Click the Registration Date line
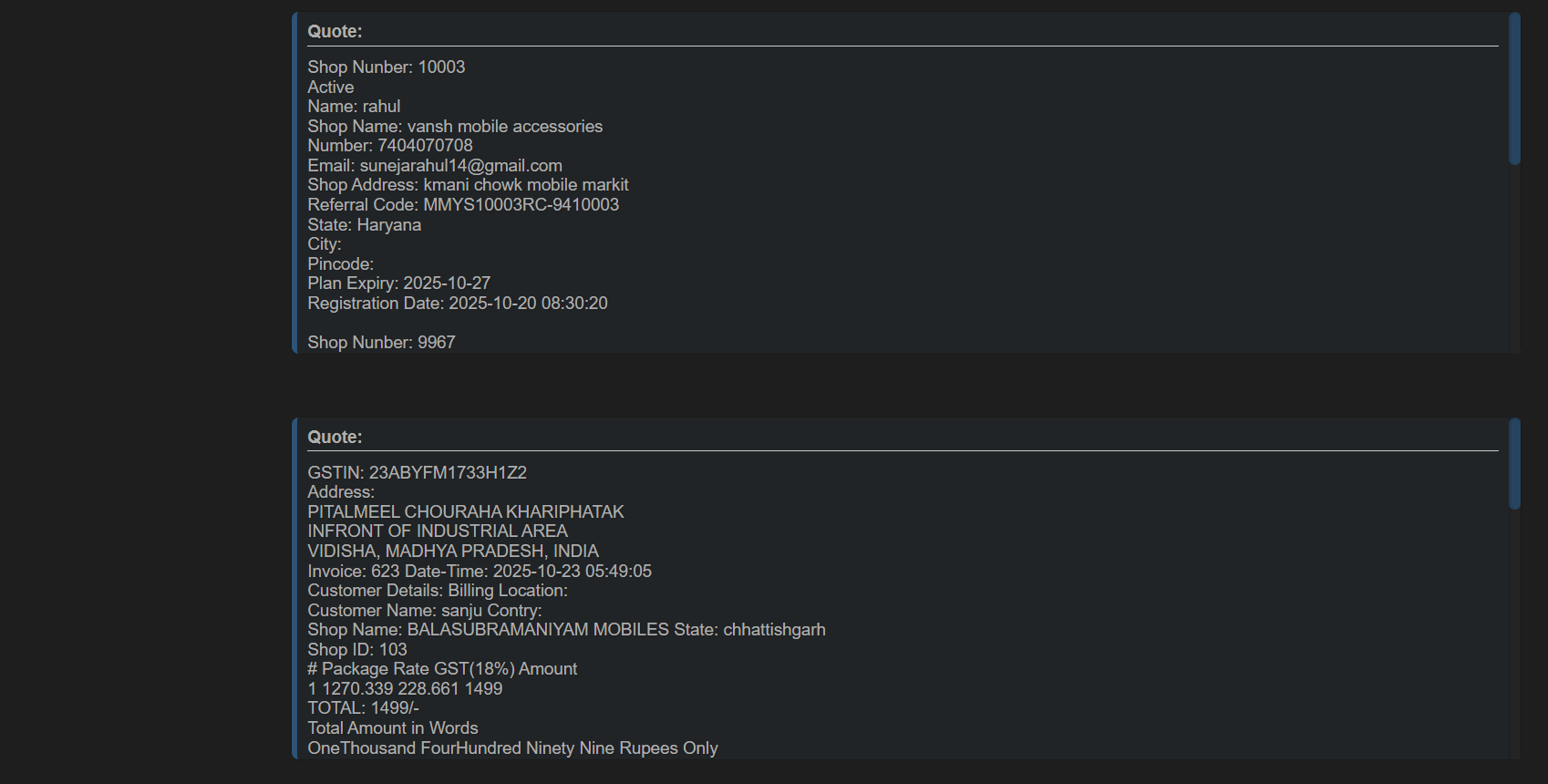The height and width of the screenshot is (784, 1548). tap(457, 304)
